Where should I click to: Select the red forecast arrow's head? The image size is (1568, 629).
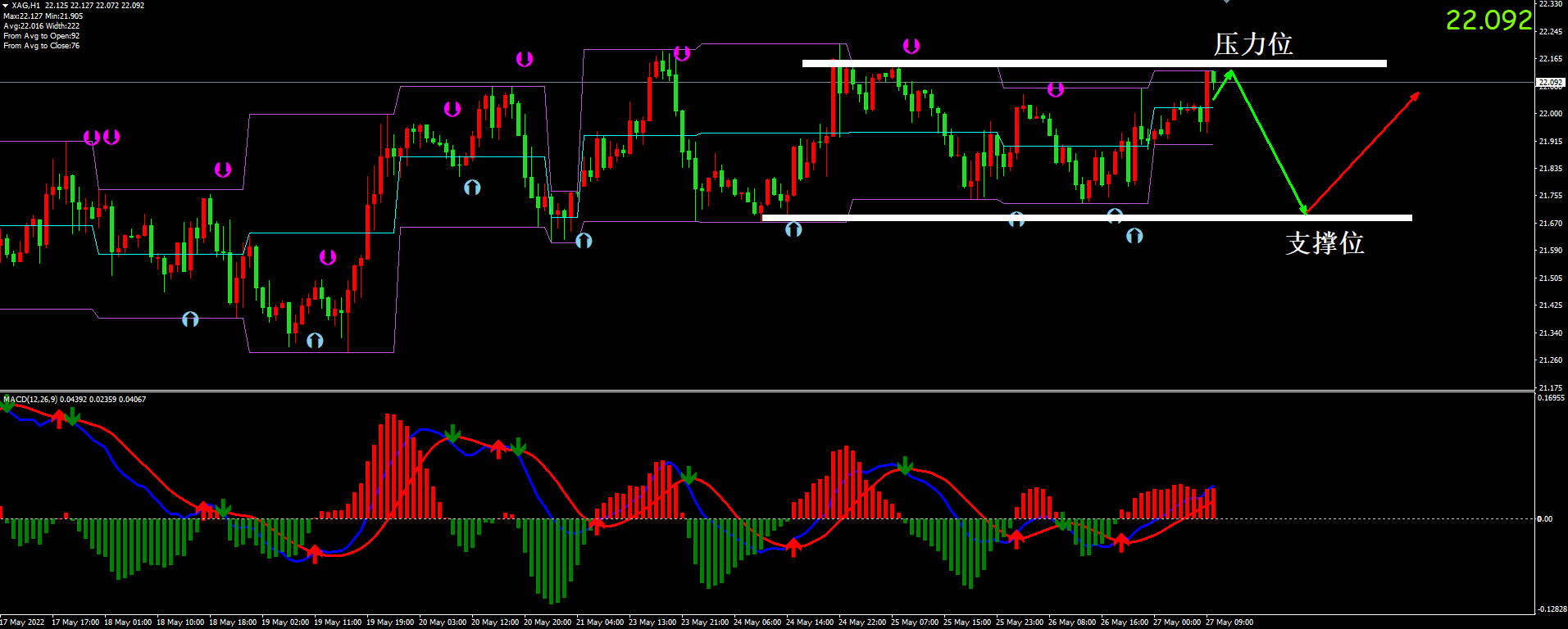tap(1414, 97)
